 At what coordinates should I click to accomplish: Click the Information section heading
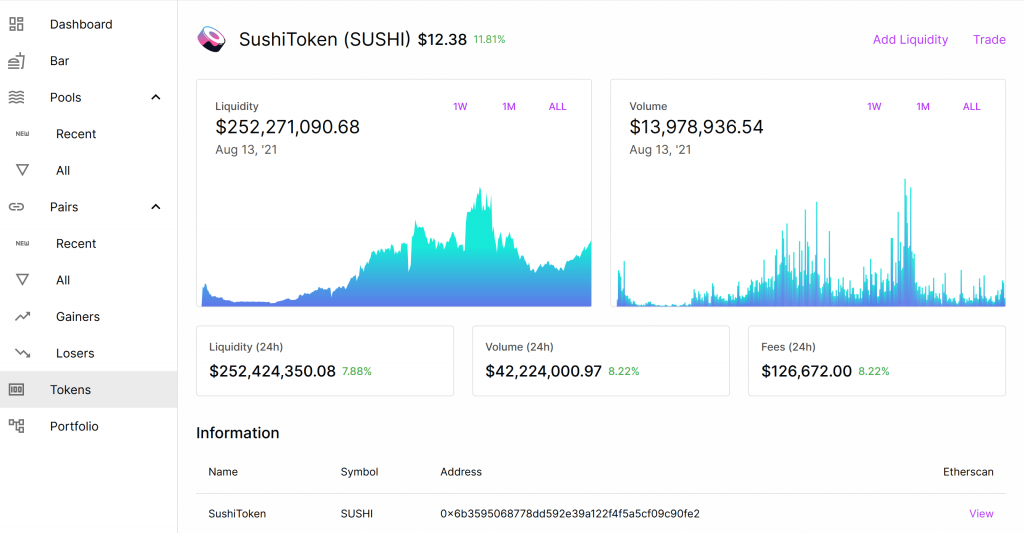point(238,433)
